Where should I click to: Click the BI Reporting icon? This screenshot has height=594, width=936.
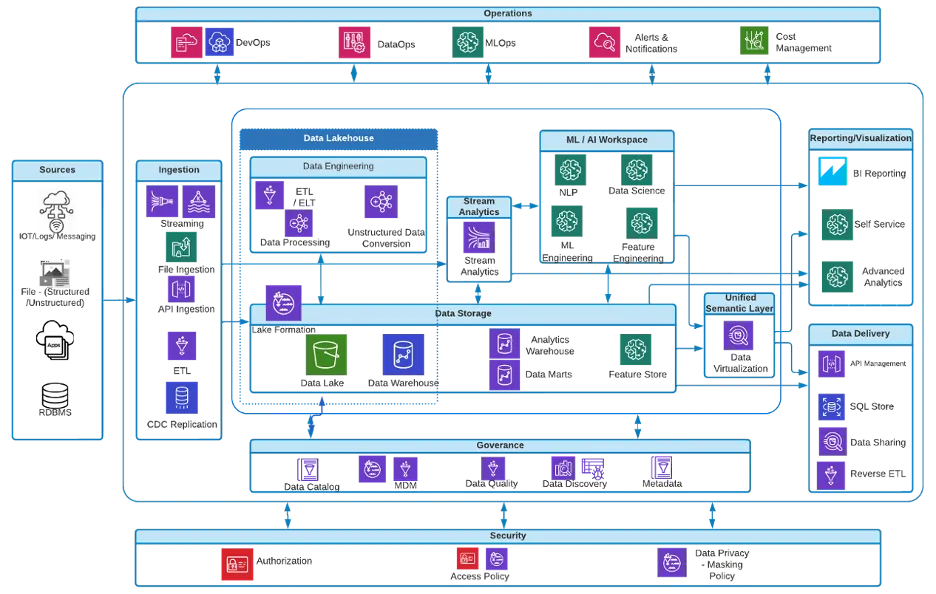[x=833, y=171]
